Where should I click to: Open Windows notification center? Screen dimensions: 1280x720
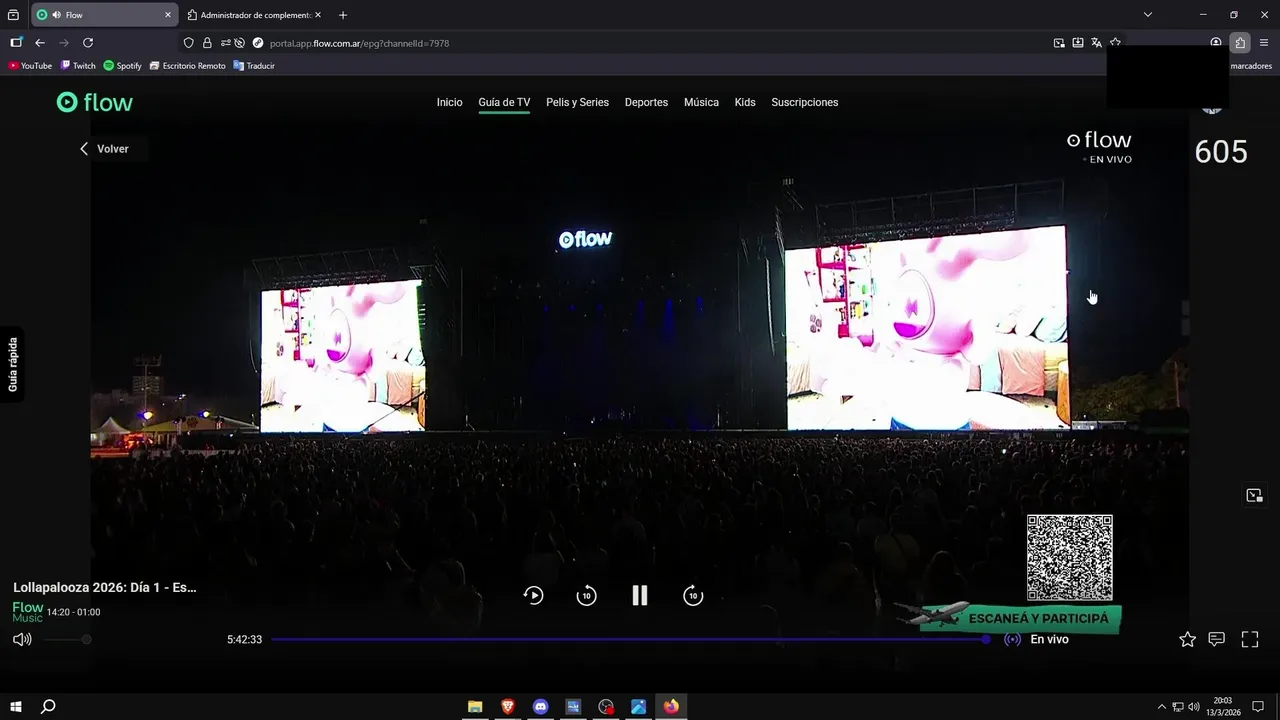(1258, 707)
